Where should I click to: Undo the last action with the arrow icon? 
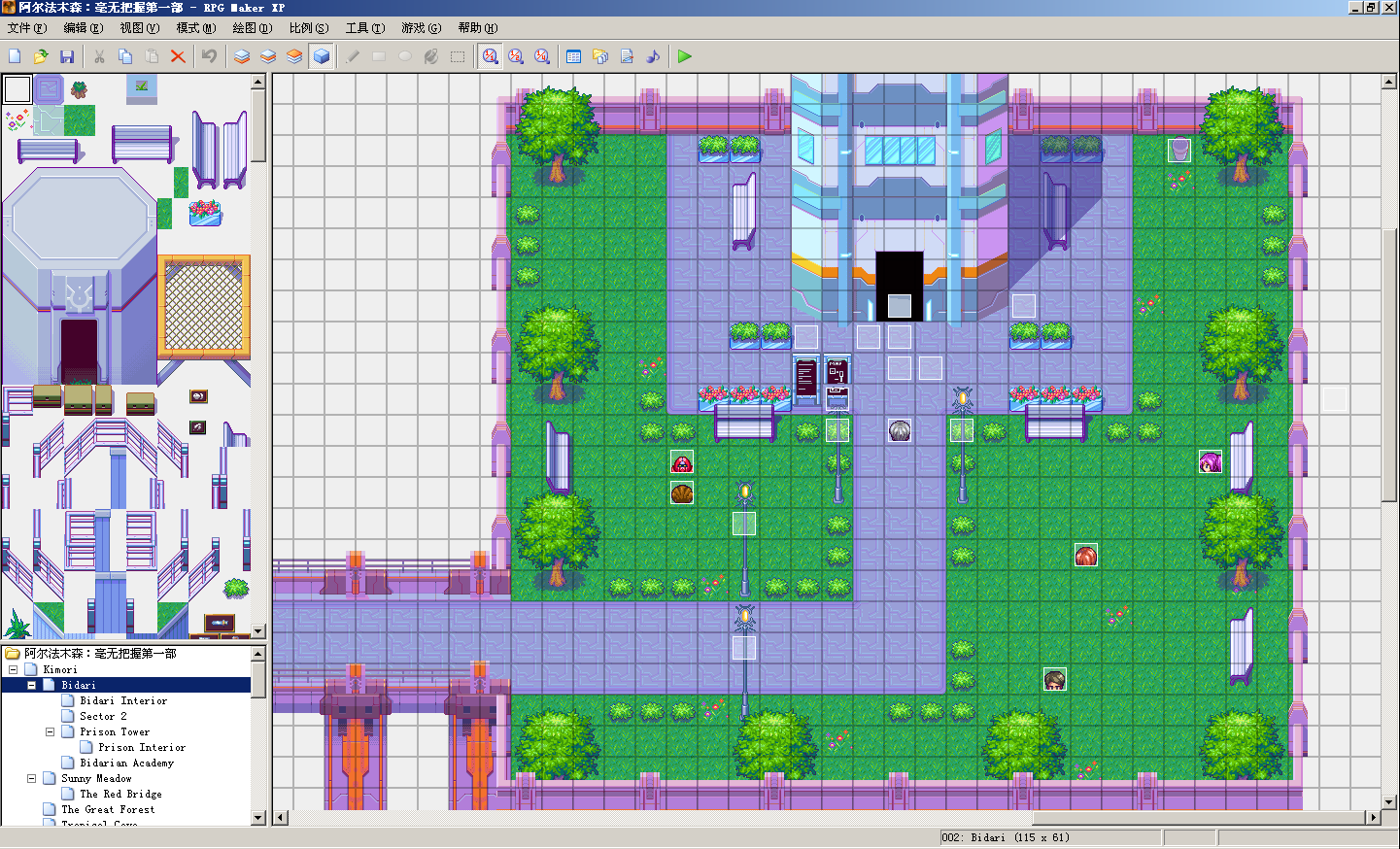click(209, 56)
